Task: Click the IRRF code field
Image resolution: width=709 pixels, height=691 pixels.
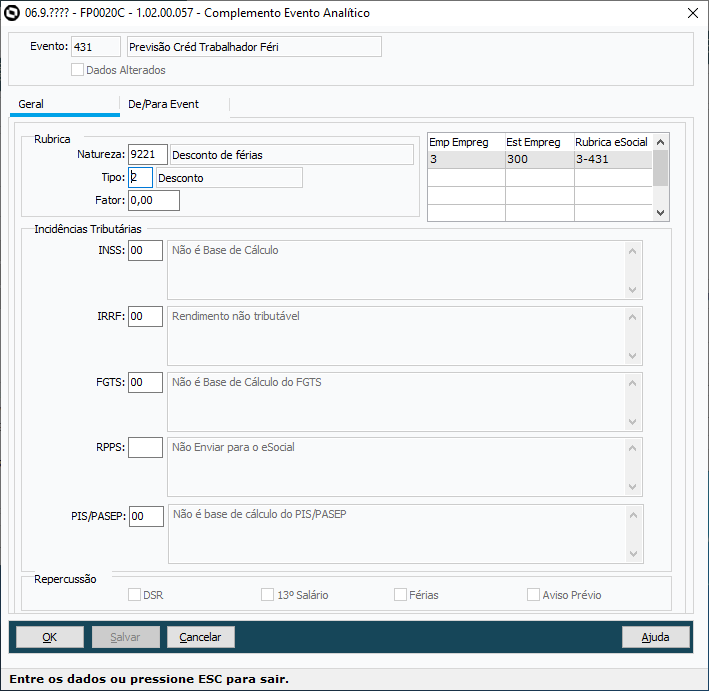Action: tap(145, 317)
